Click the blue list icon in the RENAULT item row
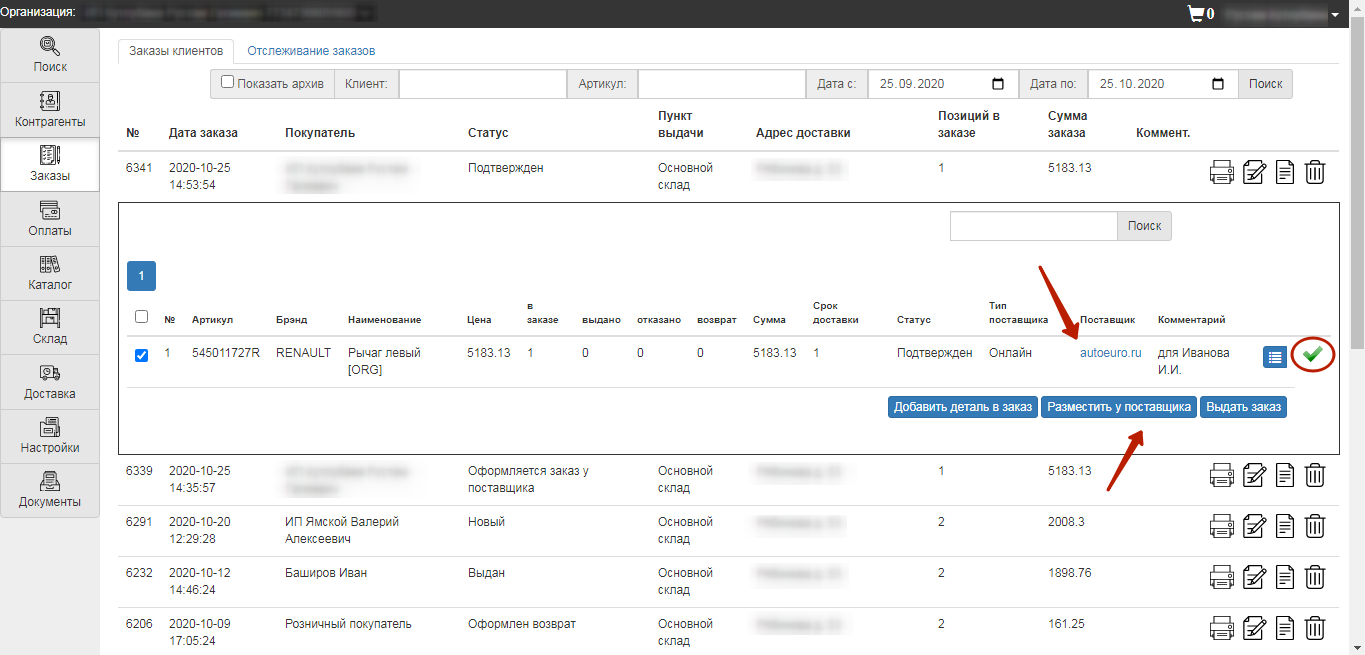The height and width of the screenshot is (655, 1365). click(1275, 357)
